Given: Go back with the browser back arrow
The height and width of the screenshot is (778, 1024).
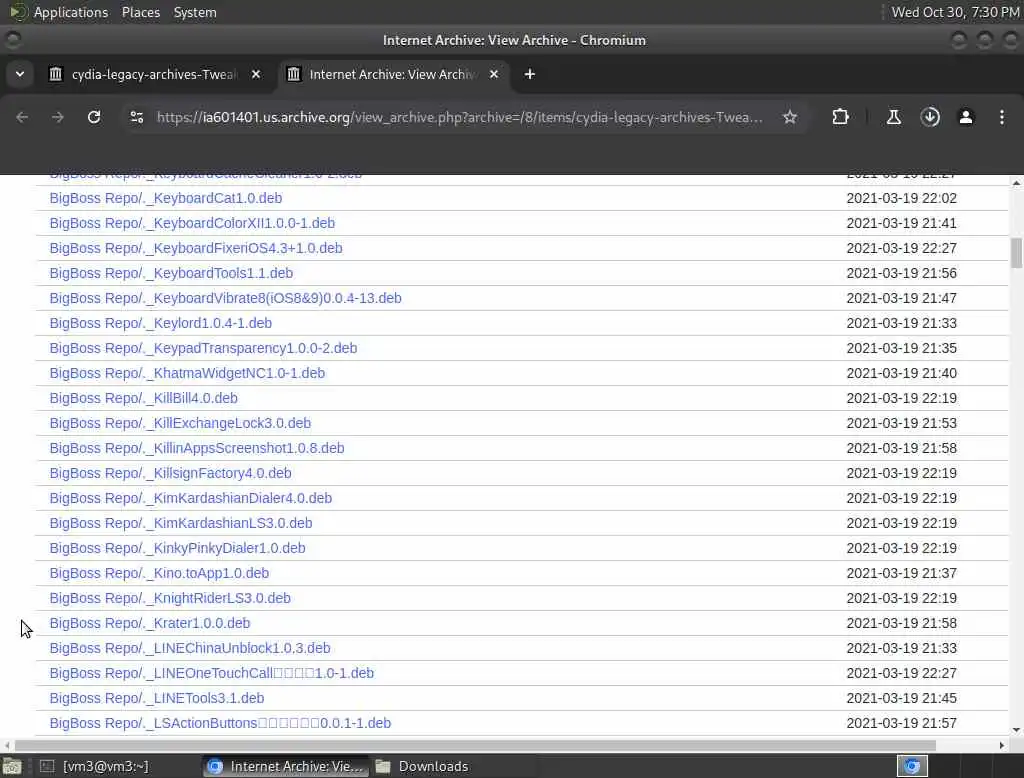Looking at the screenshot, I should 22,117.
